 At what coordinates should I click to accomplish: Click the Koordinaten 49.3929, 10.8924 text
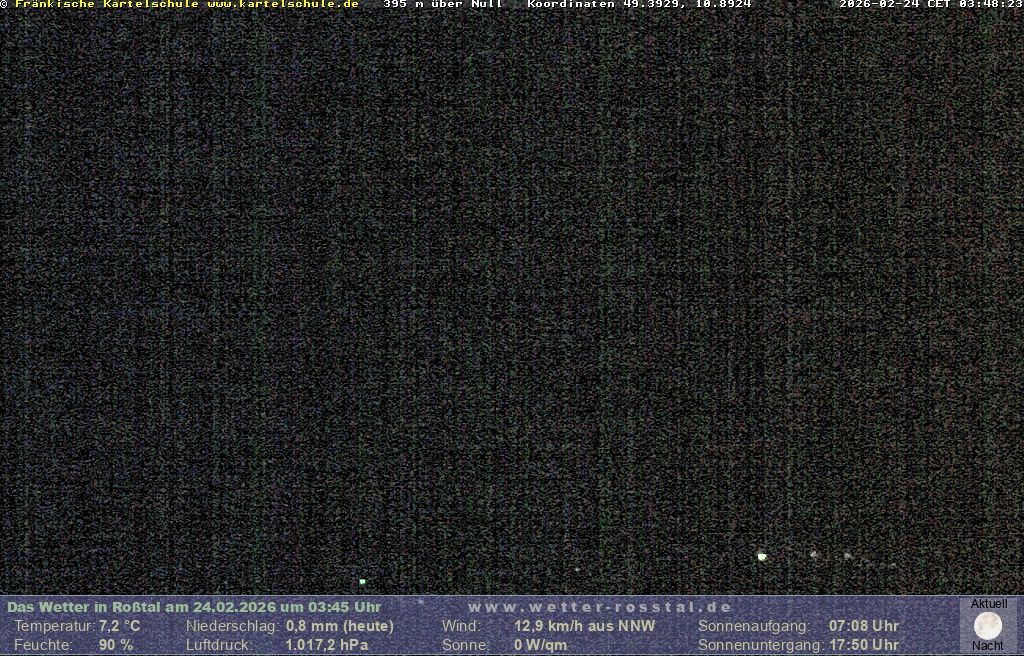[639, 4]
